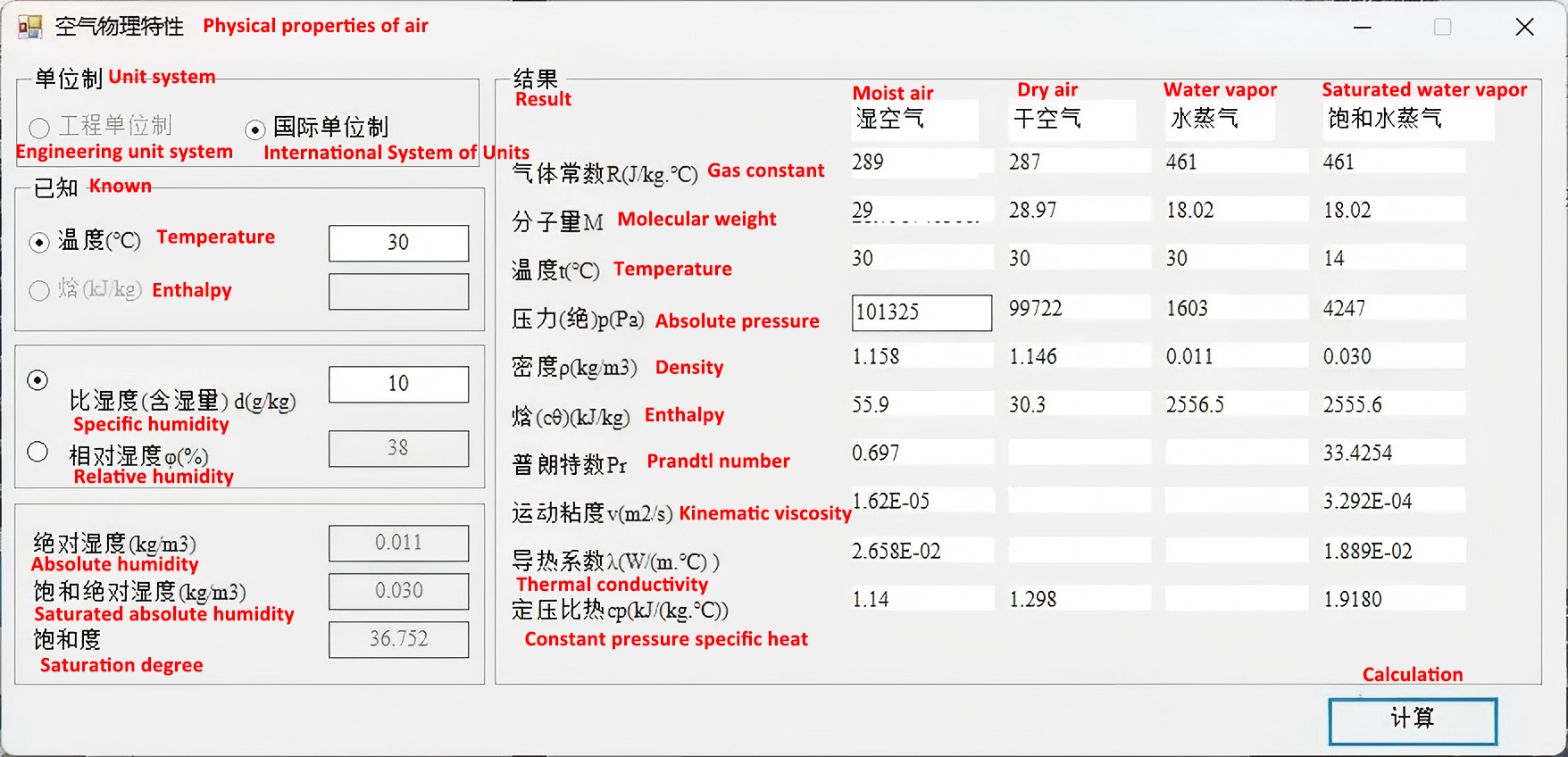Click the dry air density result 1.146
Image resolution: width=1568 pixels, height=757 pixels.
coord(1079,356)
